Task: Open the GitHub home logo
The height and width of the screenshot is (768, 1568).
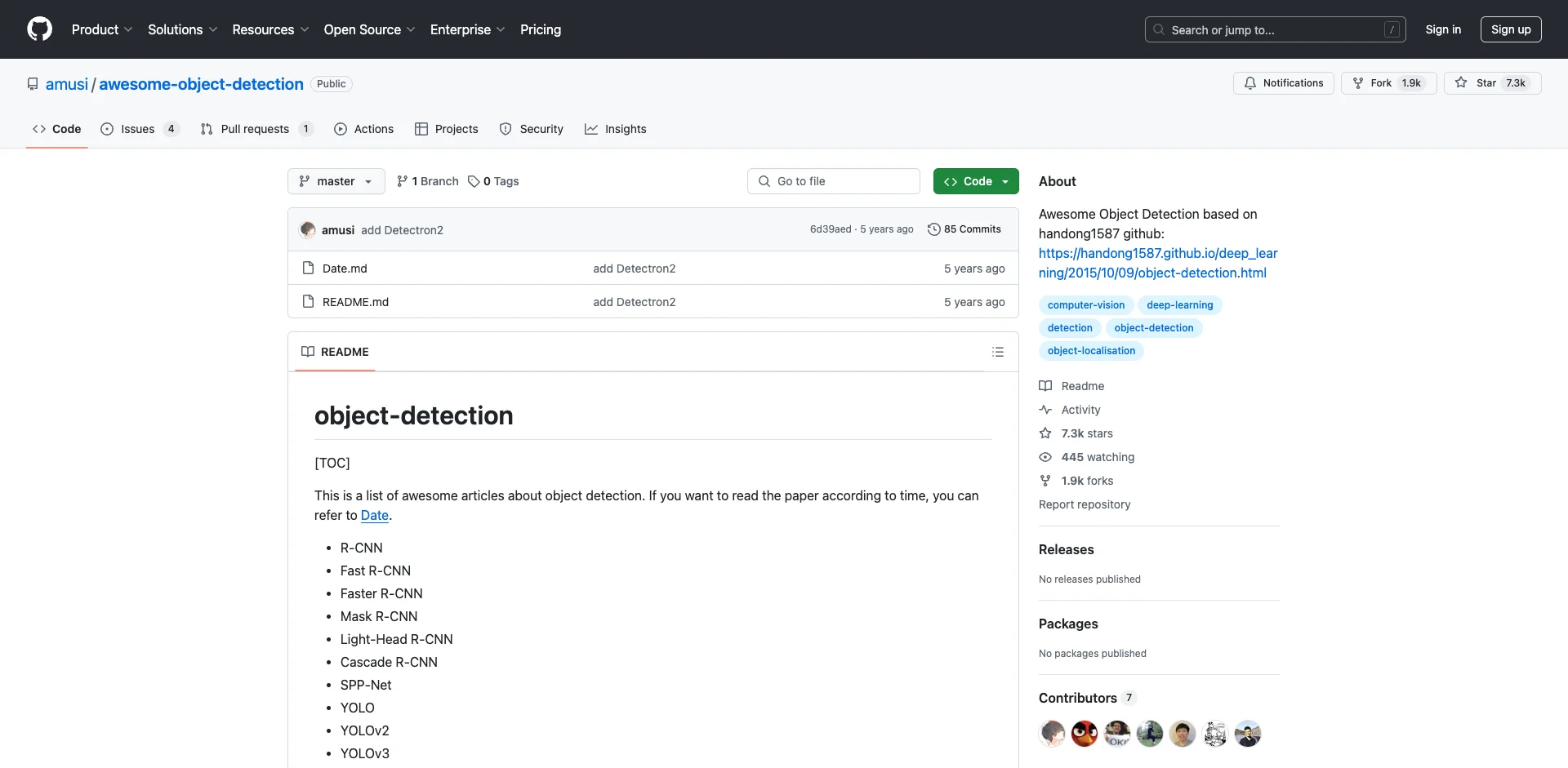Action: [39, 29]
